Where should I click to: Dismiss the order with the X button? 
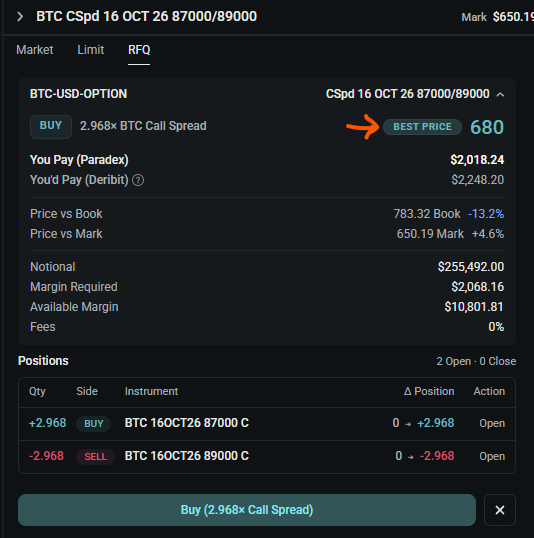coord(500,510)
